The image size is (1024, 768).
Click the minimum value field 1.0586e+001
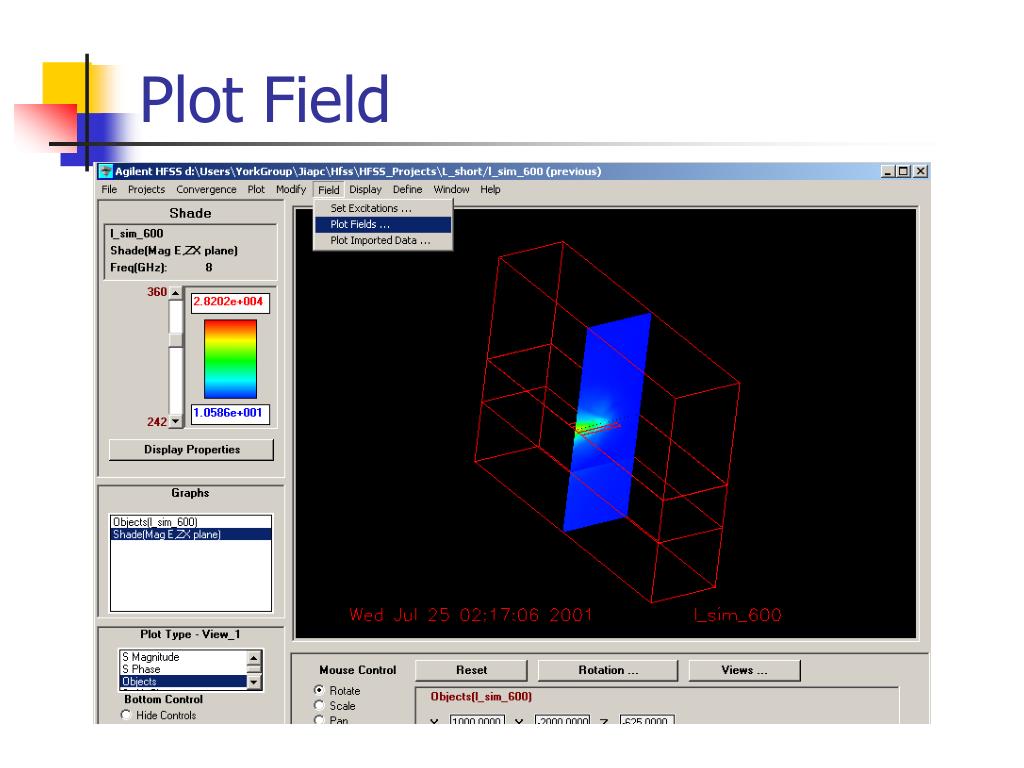coord(230,414)
